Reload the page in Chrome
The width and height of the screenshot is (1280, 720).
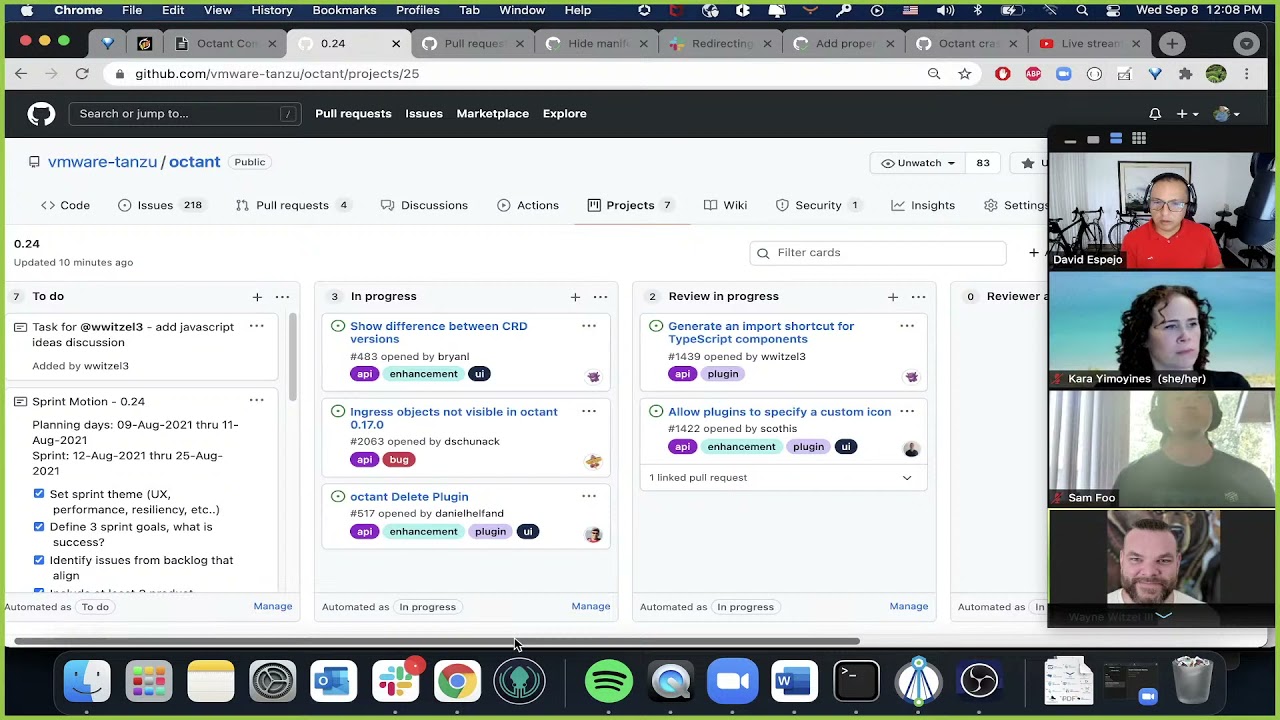(x=82, y=74)
